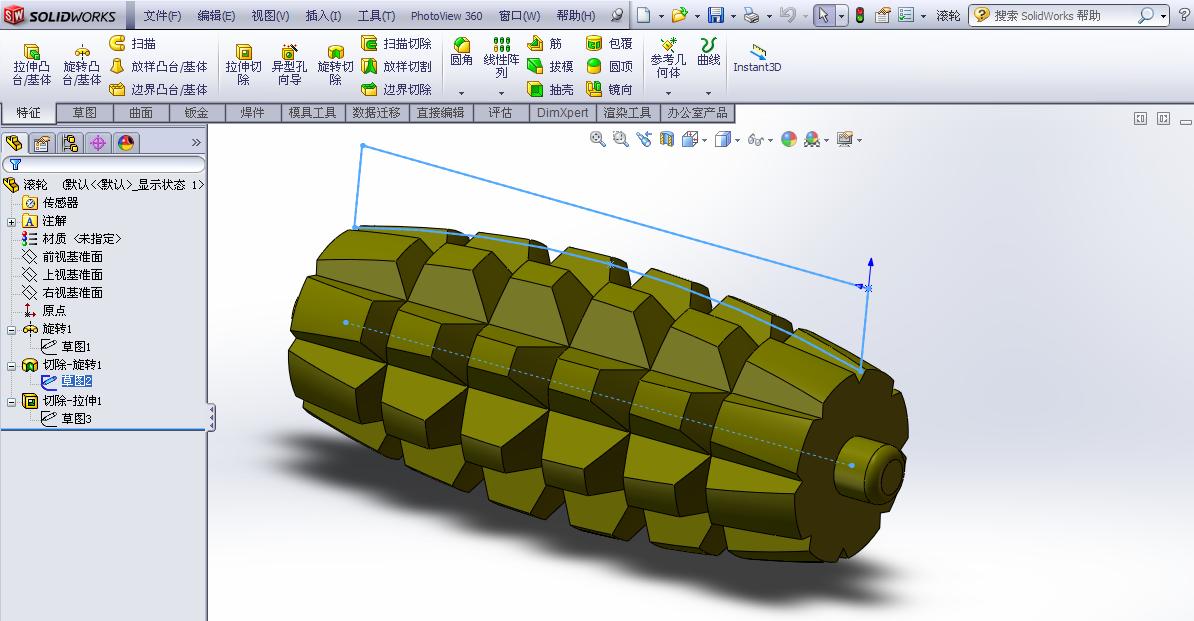1194x621 pixels.
Task: Open the PropertyManager tab icon
Action: [42, 143]
